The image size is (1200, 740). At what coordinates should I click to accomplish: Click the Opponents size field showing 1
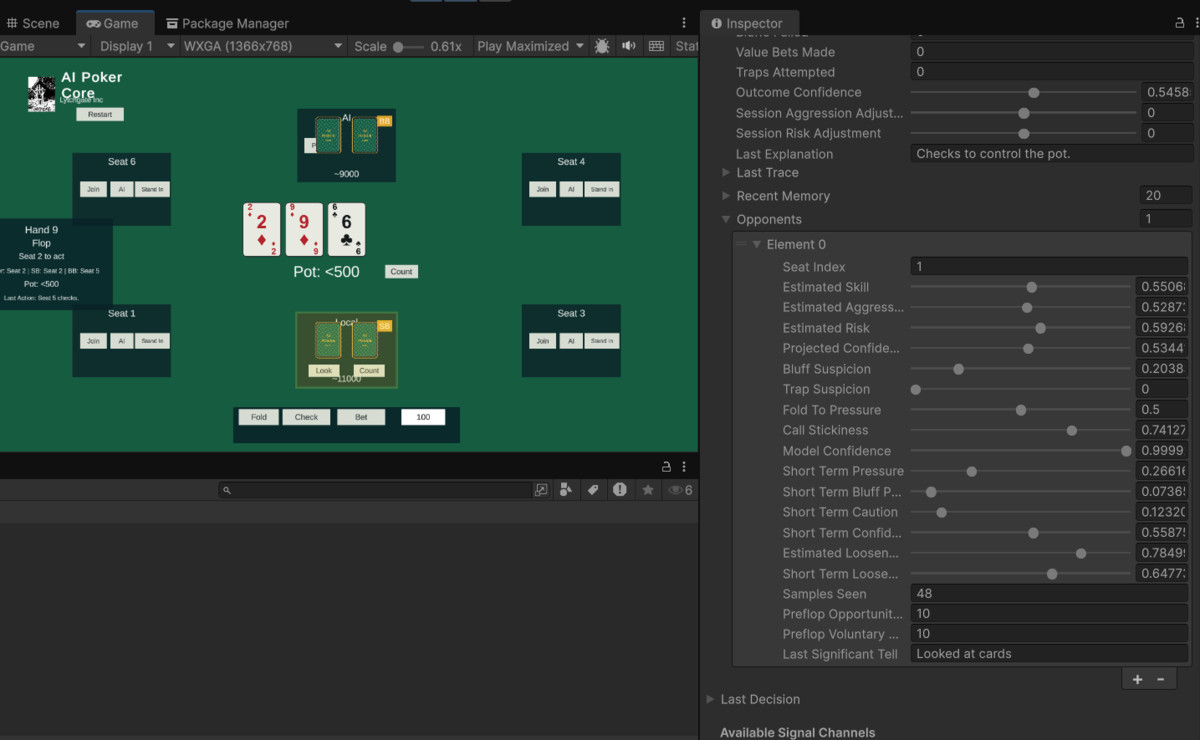1166,219
